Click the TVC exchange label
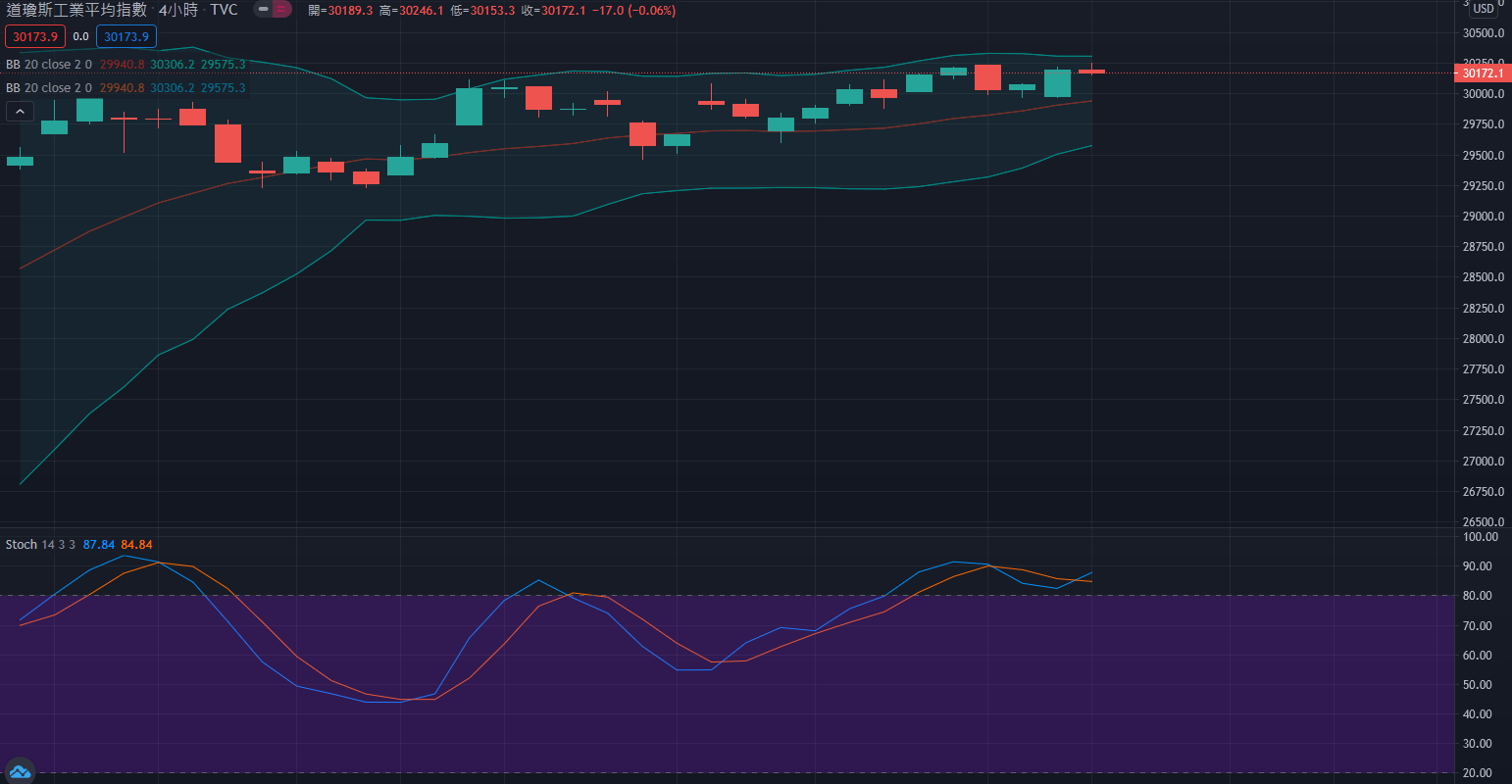Image resolution: width=1512 pixels, height=784 pixels. coord(224,10)
